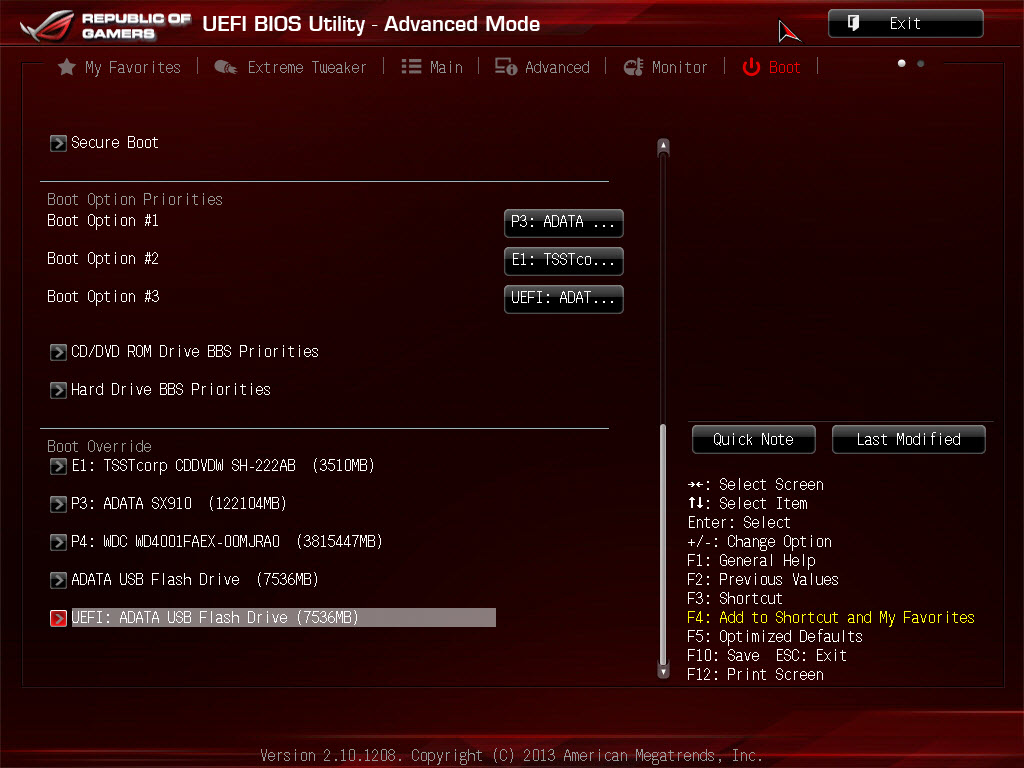Screen dimensions: 1024x768
Task: Click the Boot Option #2 label
Action: coord(103,259)
